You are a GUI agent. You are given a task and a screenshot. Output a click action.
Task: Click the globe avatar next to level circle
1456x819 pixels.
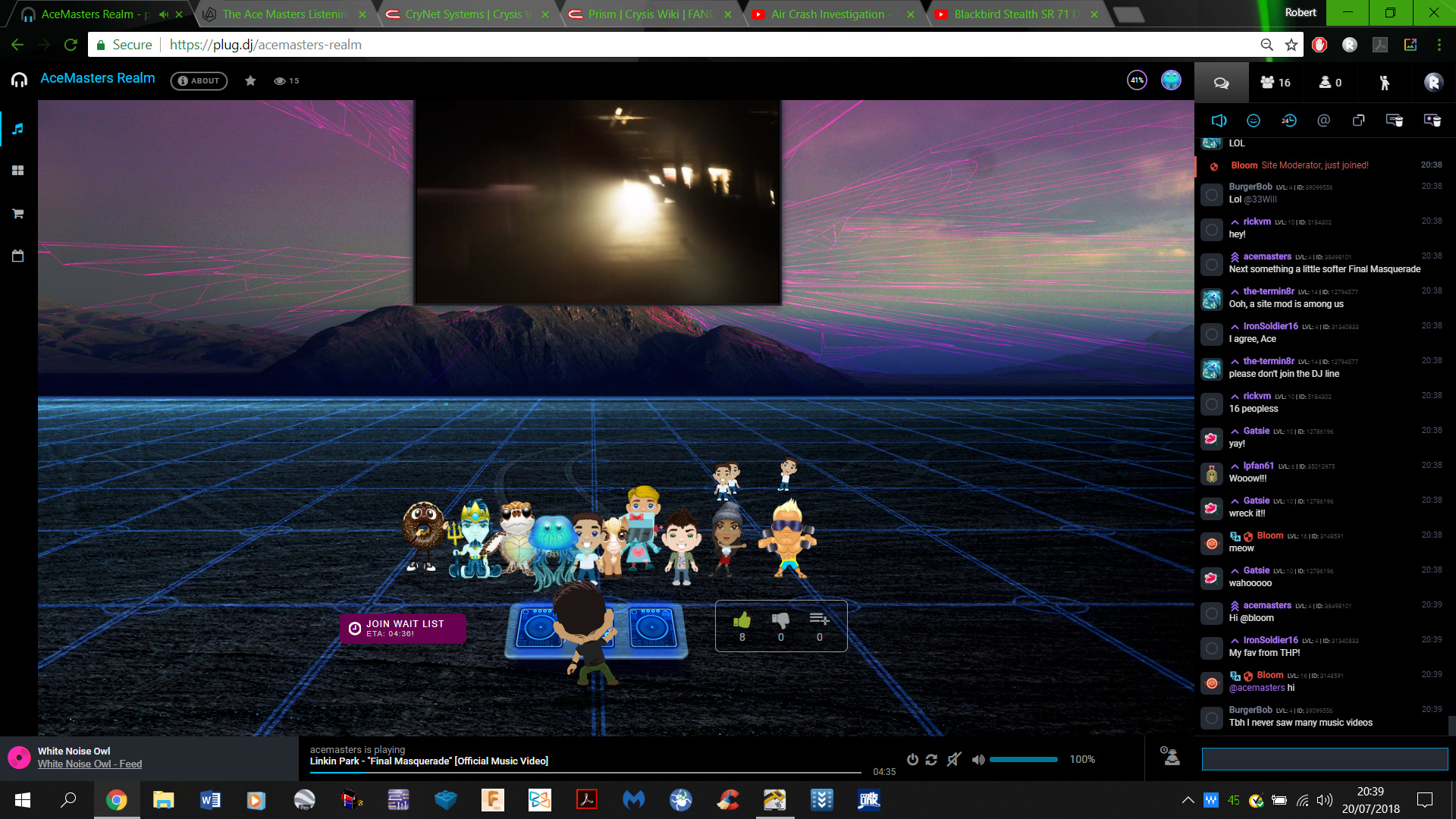[1171, 80]
